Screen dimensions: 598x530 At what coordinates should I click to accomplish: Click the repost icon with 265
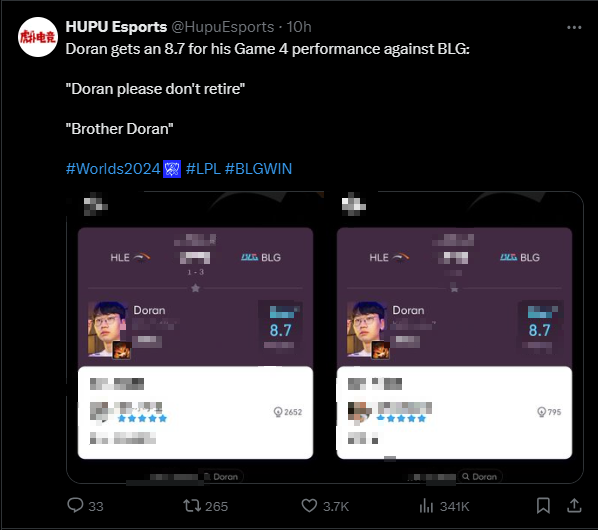pyautogui.click(x=191, y=506)
